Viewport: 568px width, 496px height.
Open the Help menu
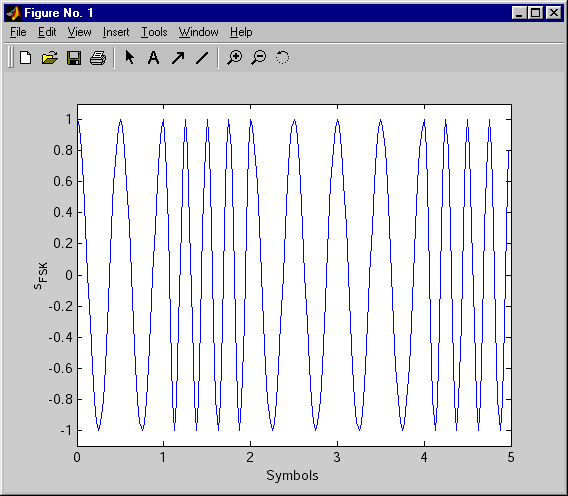click(x=241, y=32)
